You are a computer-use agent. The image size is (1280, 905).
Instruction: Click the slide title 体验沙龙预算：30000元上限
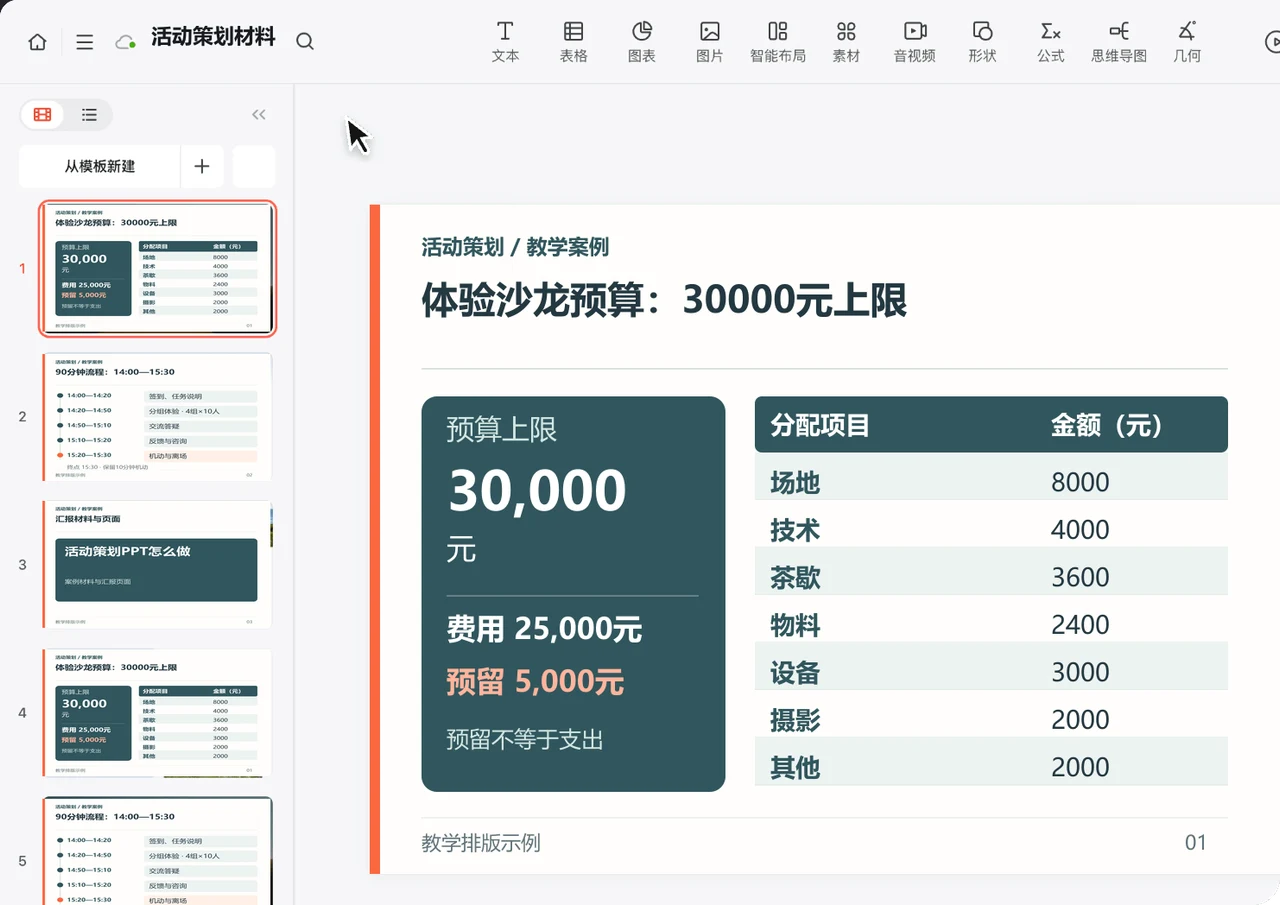[x=664, y=300]
